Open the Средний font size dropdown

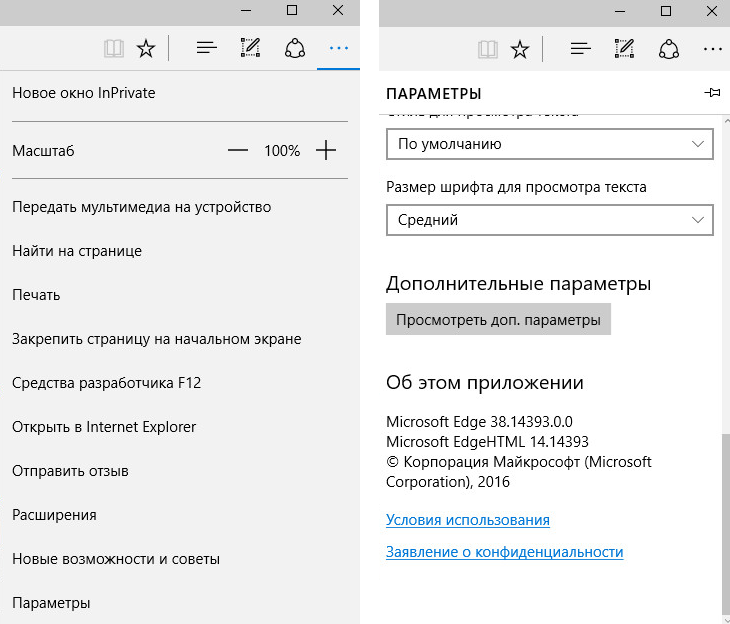click(549, 220)
